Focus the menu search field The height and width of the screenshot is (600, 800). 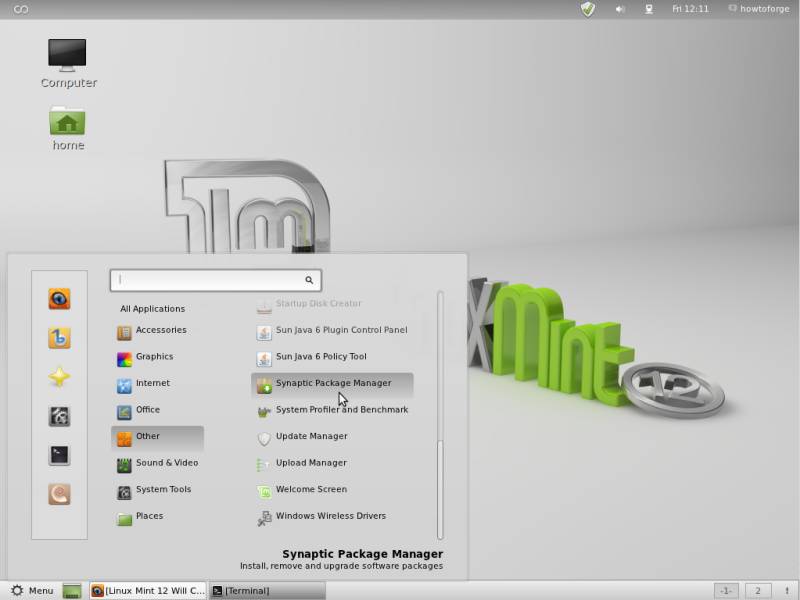[x=216, y=280]
